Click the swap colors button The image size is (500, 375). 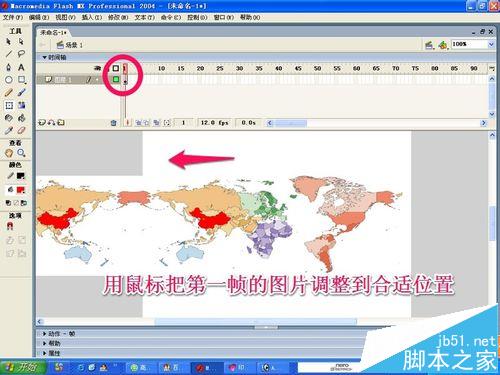click(24, 203)
